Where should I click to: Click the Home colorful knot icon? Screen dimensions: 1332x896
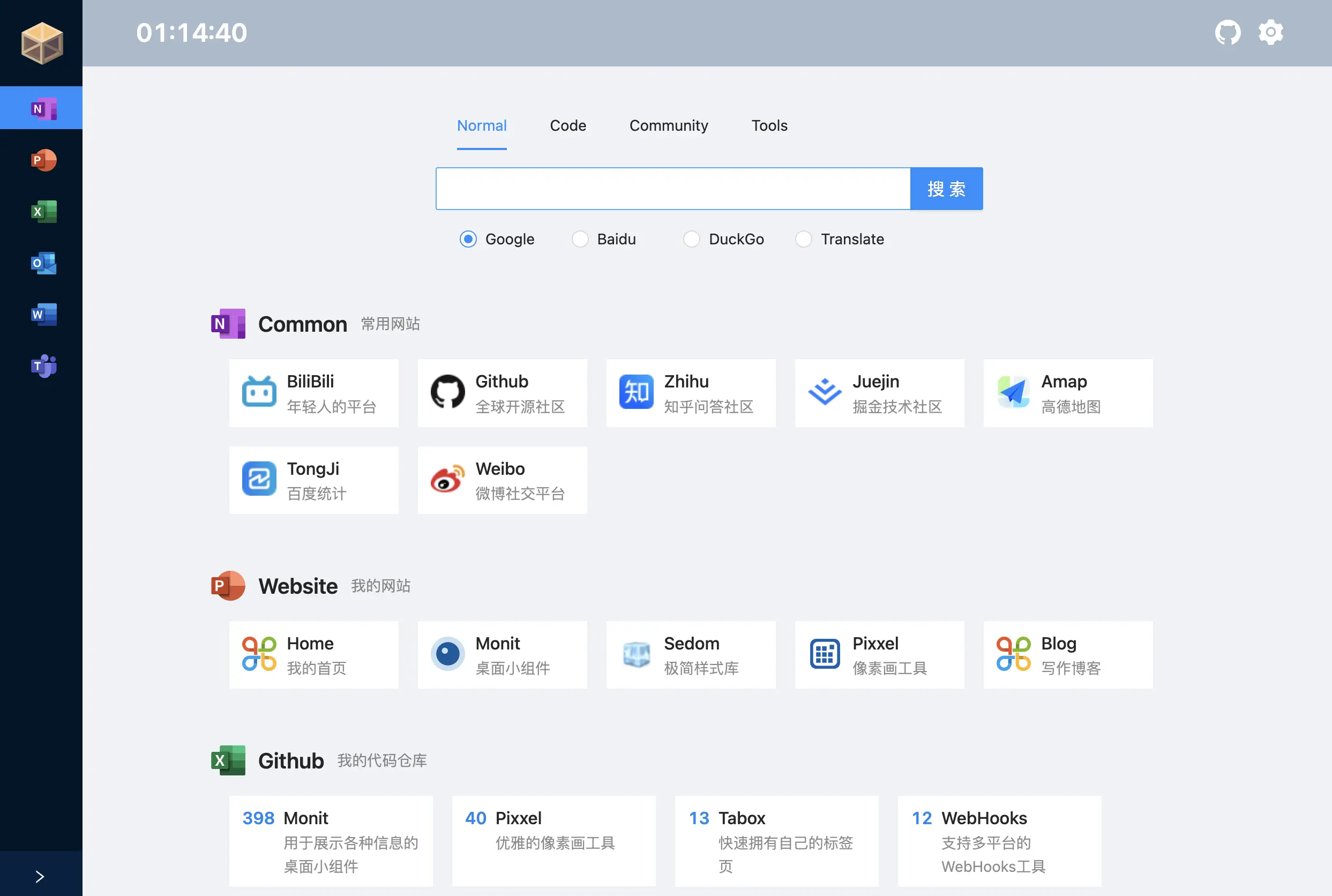click(259, 654)
